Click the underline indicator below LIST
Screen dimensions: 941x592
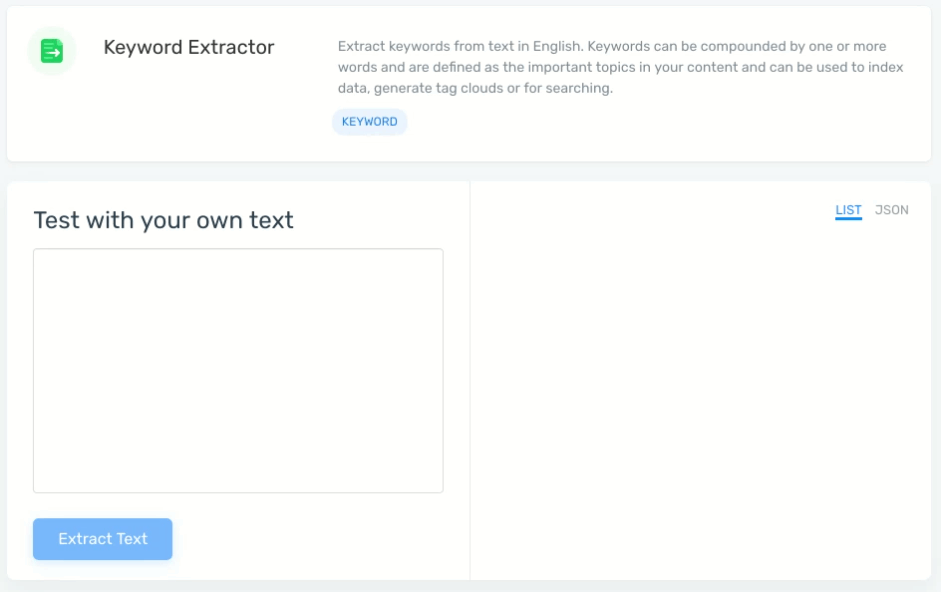[x=848, y=220]
